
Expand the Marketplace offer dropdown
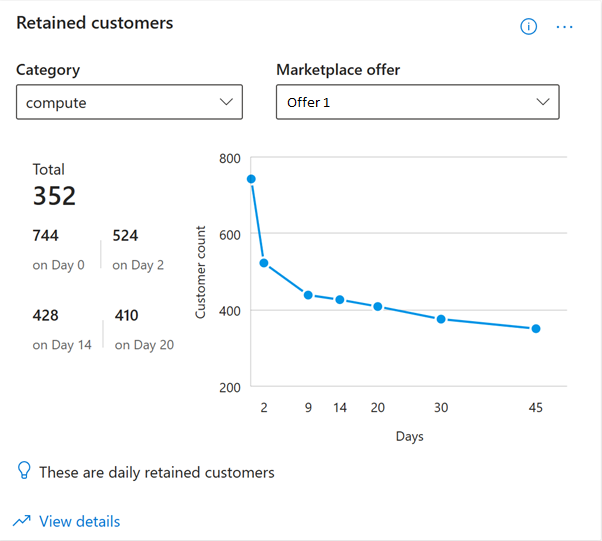pyautogui.click(x=417, y=102)
